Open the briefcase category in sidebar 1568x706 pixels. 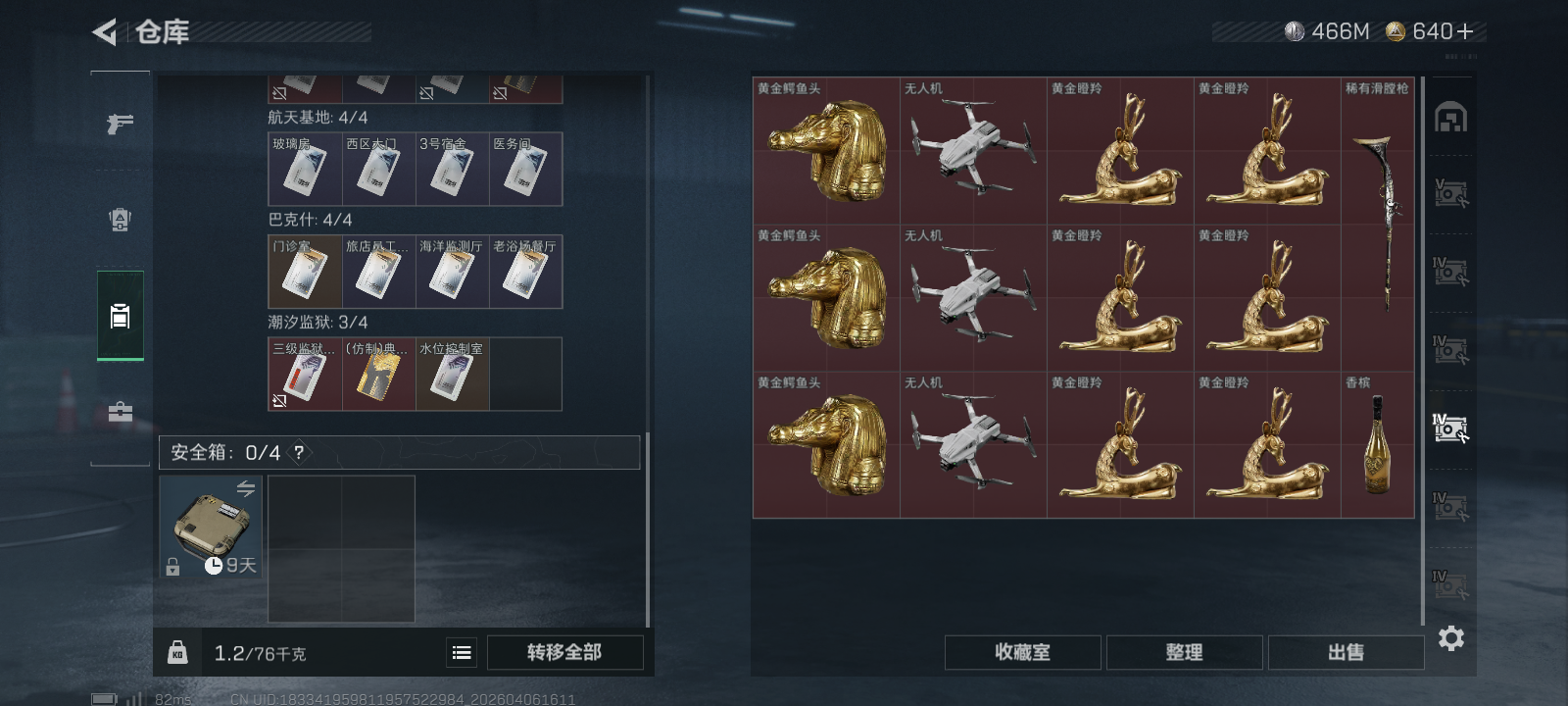coord(120,412)
